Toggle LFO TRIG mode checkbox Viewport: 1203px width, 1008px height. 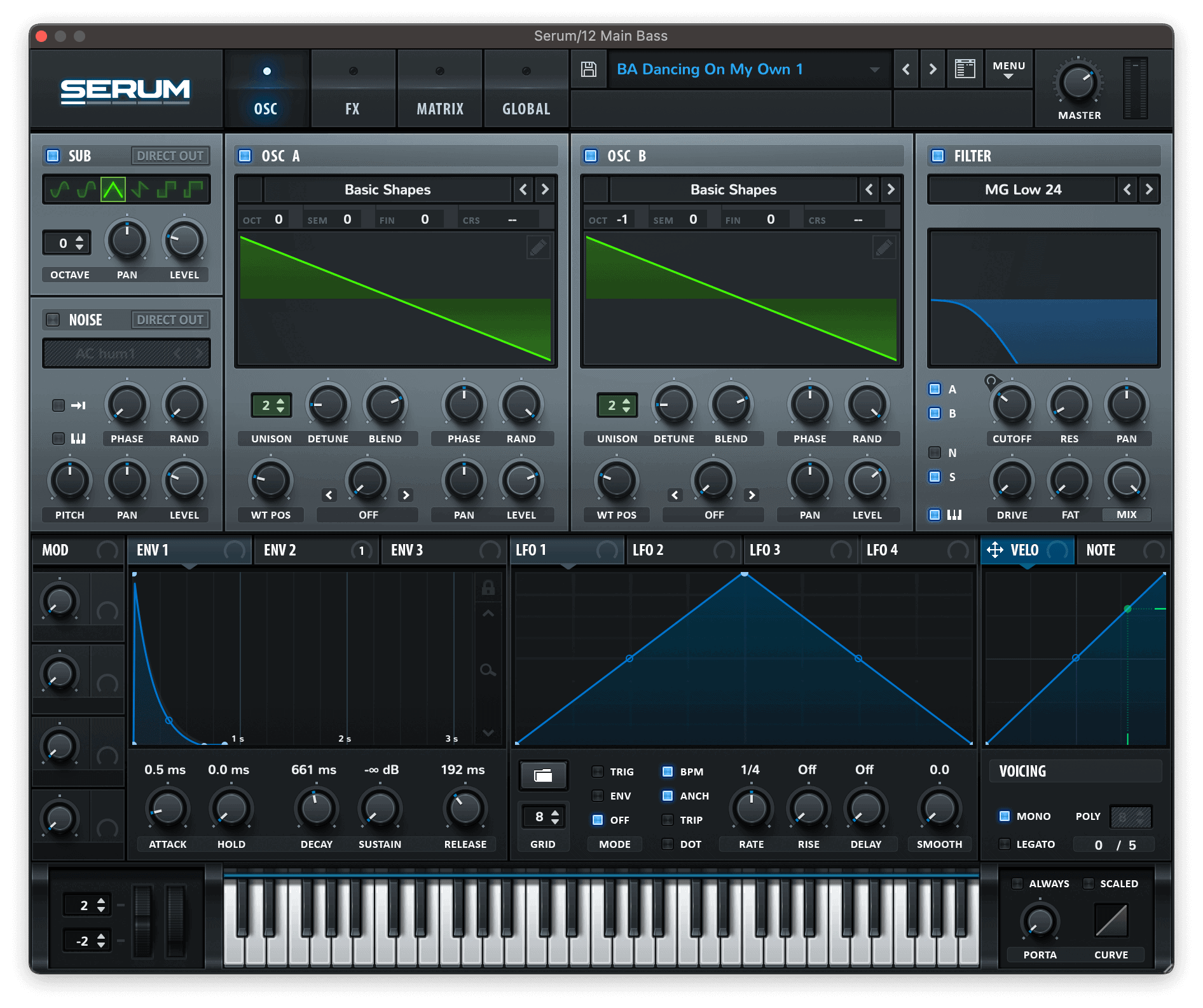point(598,772)
